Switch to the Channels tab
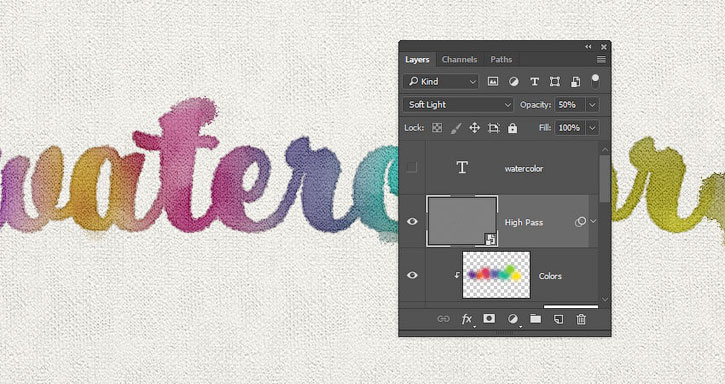725x384 pixels. 459,59
